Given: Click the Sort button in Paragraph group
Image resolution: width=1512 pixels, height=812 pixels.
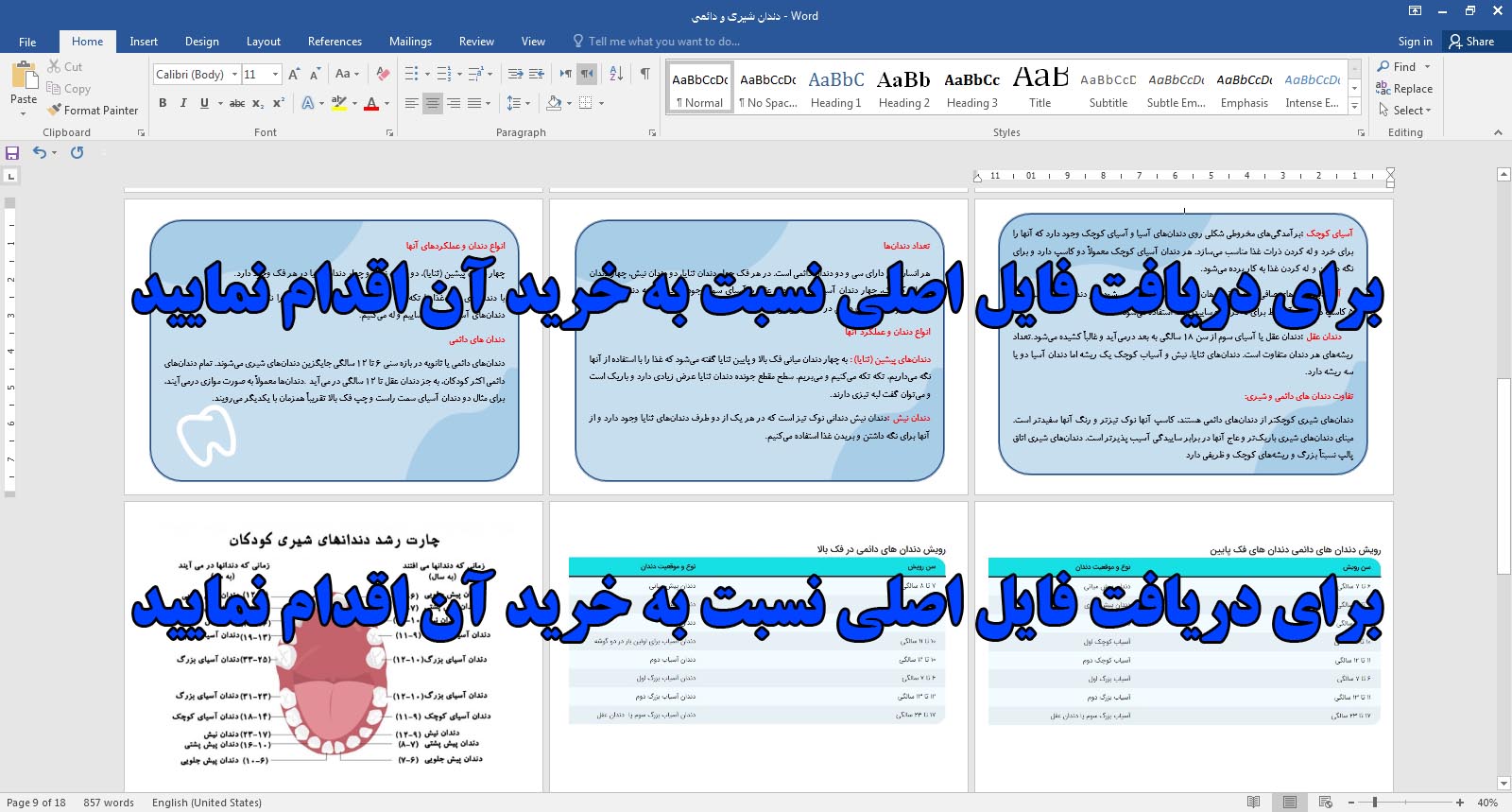Looking at the screenshot, I should [616, 74].
